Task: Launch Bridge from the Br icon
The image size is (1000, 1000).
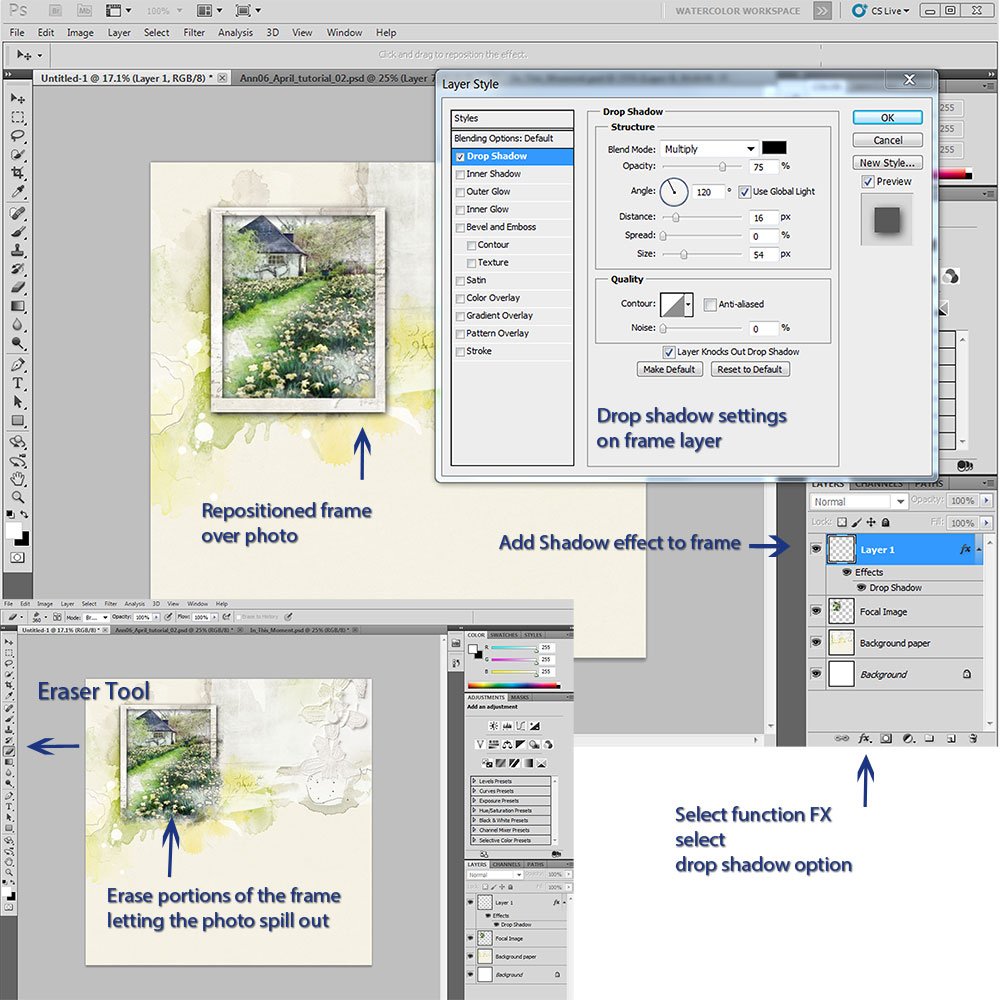Action: point(55,10)
